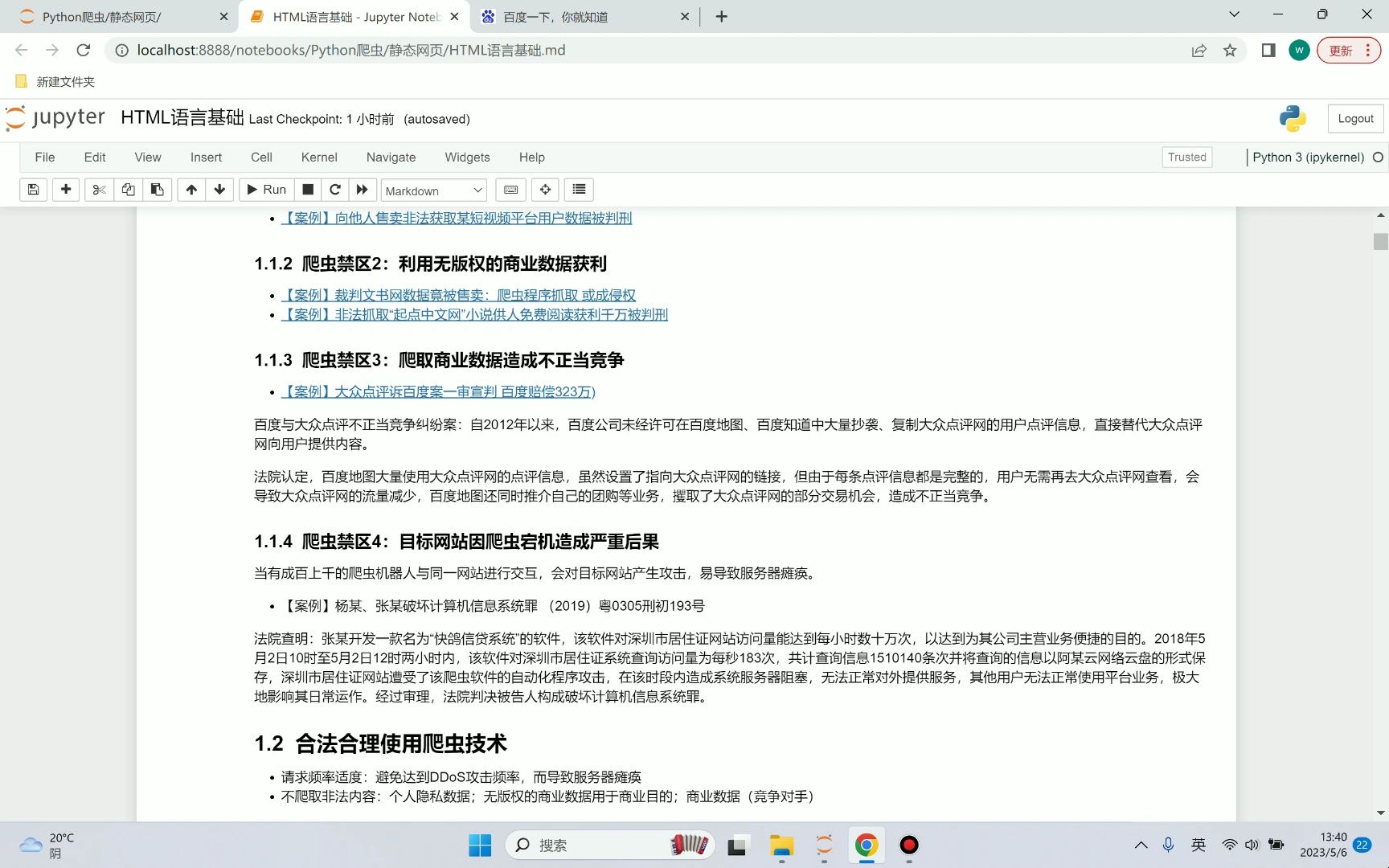Open the clock showing 13:40
The height and width of the screenshot is (868, 1389).
click(x=1323, y=845)
